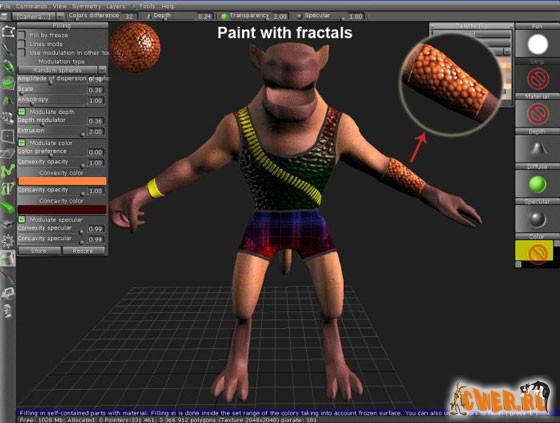
Task: Pick the dark red Concavity color swatch
Action: click(x=62, y=209)
